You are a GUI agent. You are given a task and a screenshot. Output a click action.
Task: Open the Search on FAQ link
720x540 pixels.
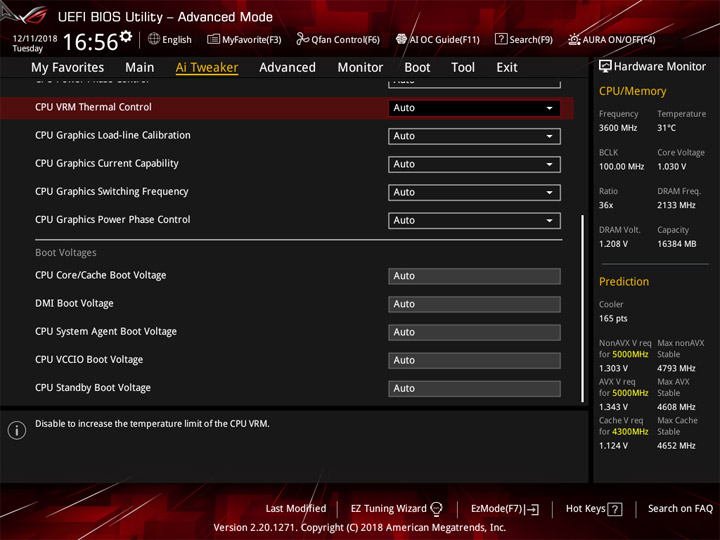[x=680, y=509]
